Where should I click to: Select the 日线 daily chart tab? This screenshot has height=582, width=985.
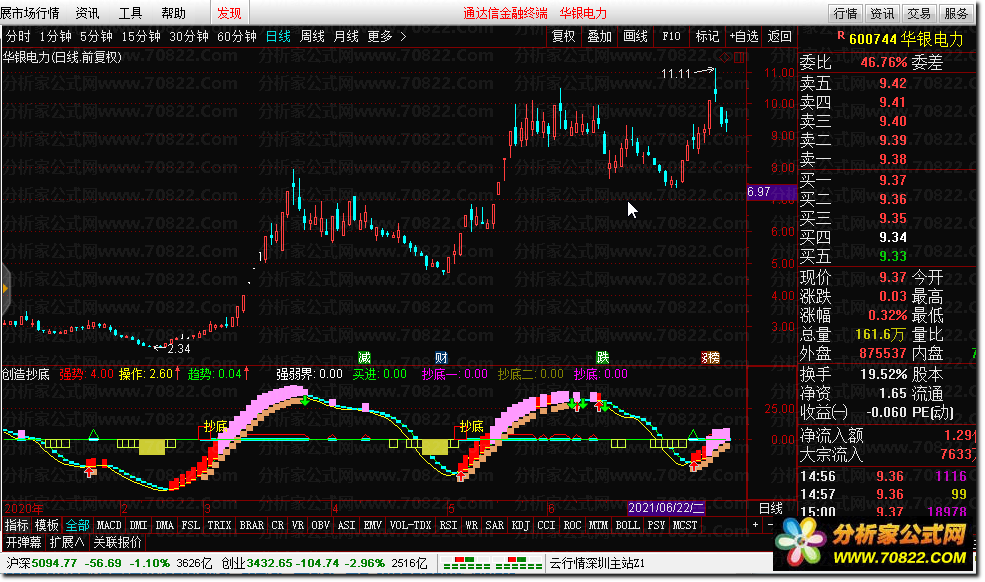(x=278, y=36)
